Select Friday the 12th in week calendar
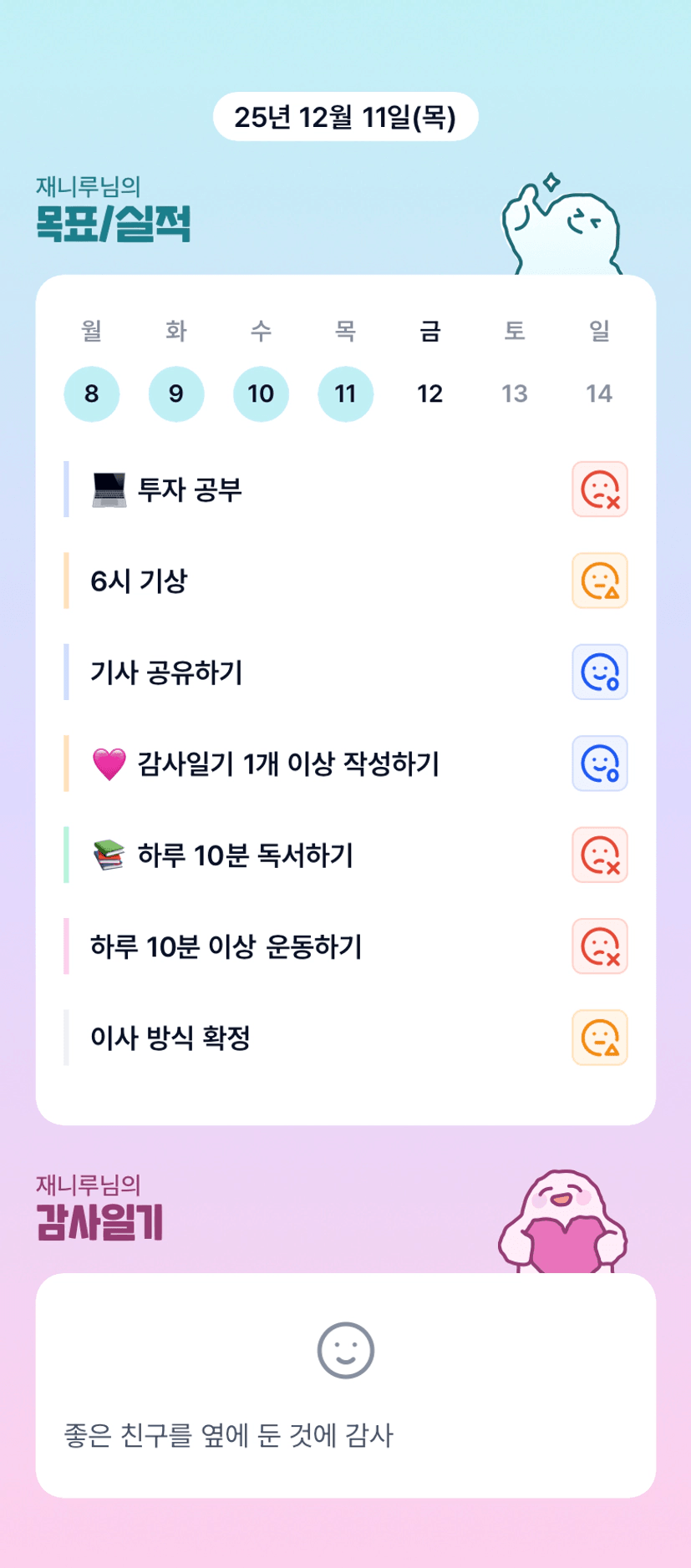This screenshot has width=691, height=1568. click(429, 393)
